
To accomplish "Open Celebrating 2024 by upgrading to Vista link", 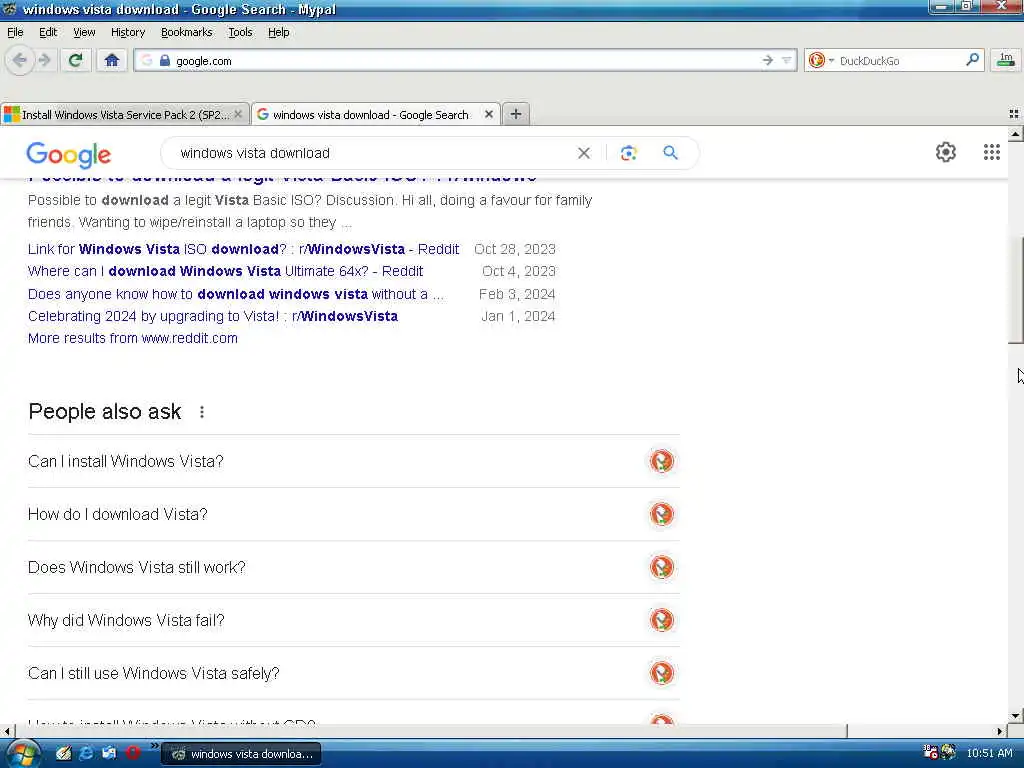I will point(212,316).
